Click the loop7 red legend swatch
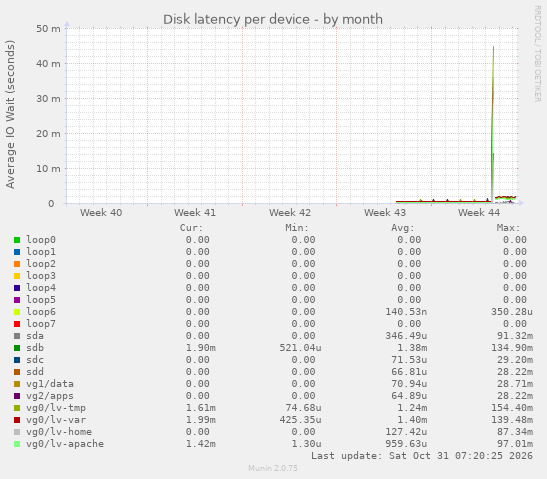 [x=17, y=324]
